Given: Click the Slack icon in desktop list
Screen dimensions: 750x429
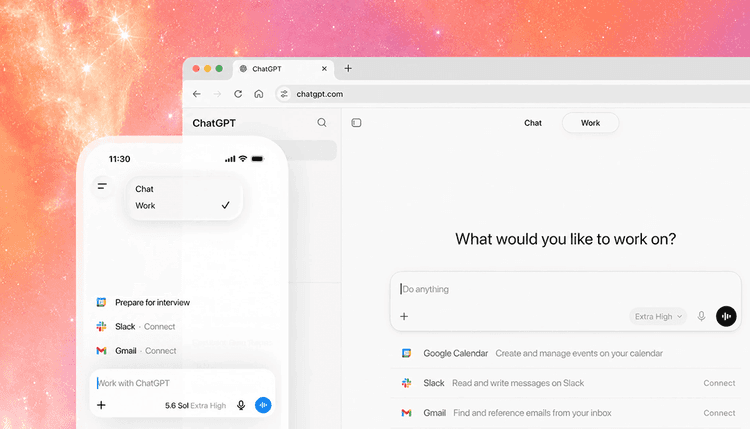Looking at the screenshot, I should click(407, 383).
